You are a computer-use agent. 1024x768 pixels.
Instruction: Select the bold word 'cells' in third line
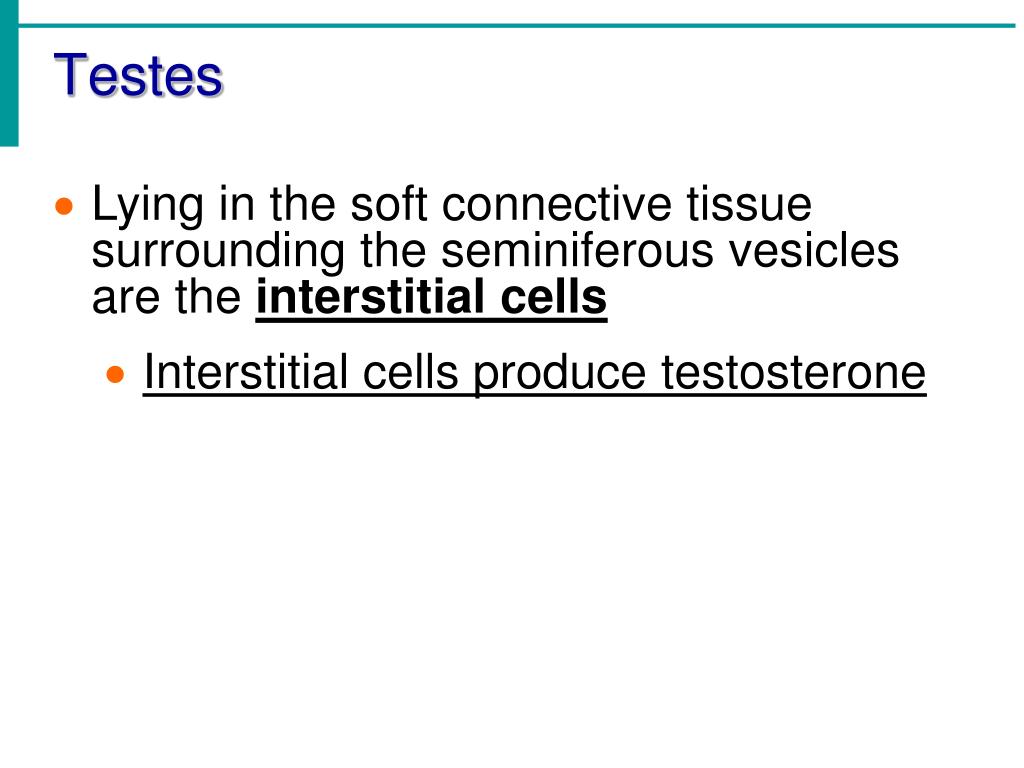tap(554, 298)
